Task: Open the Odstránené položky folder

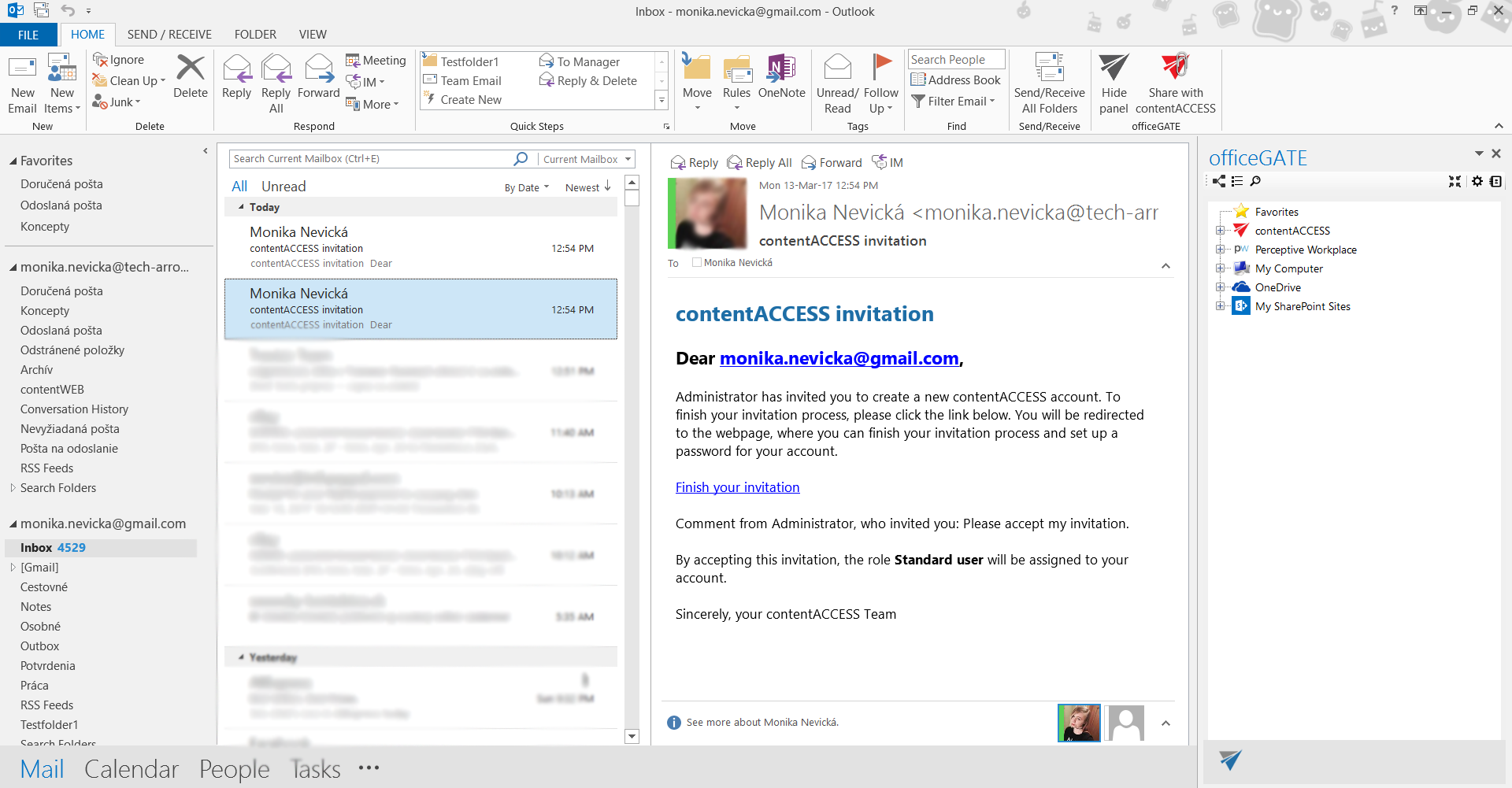Action: coord(72,350)
